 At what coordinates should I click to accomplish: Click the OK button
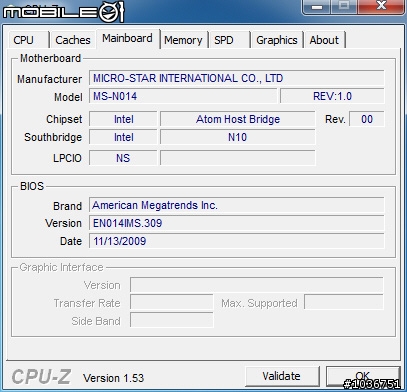363,376
